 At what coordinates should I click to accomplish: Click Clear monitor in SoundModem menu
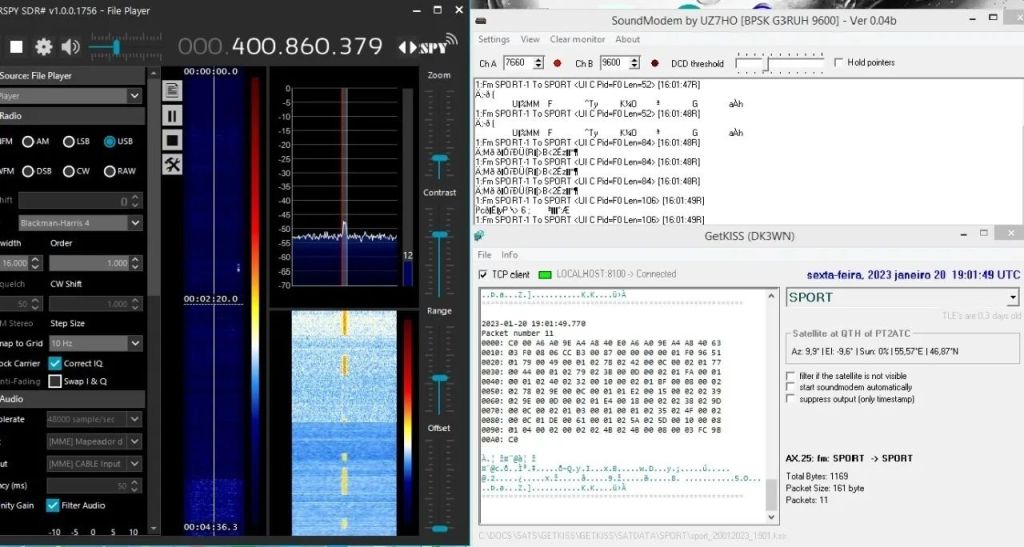point(577,40)
